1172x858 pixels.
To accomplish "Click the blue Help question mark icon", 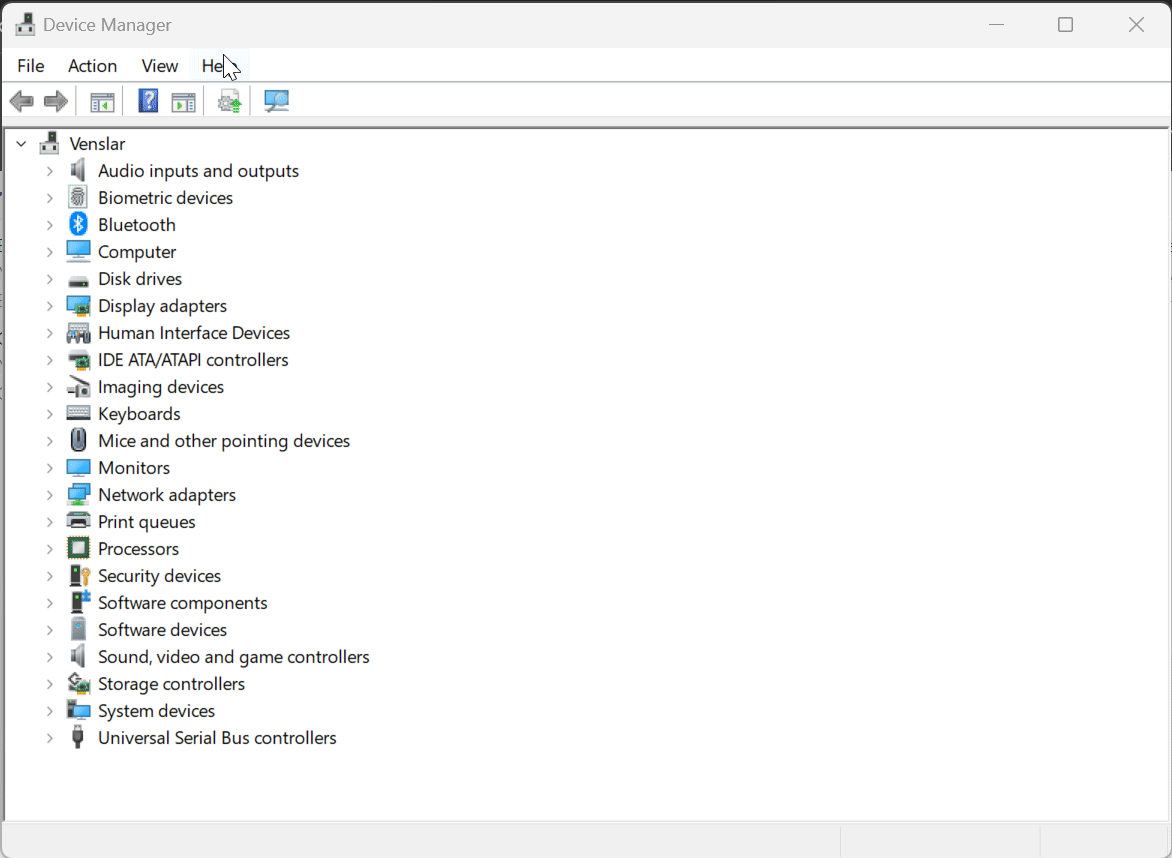I will [148, 101].
